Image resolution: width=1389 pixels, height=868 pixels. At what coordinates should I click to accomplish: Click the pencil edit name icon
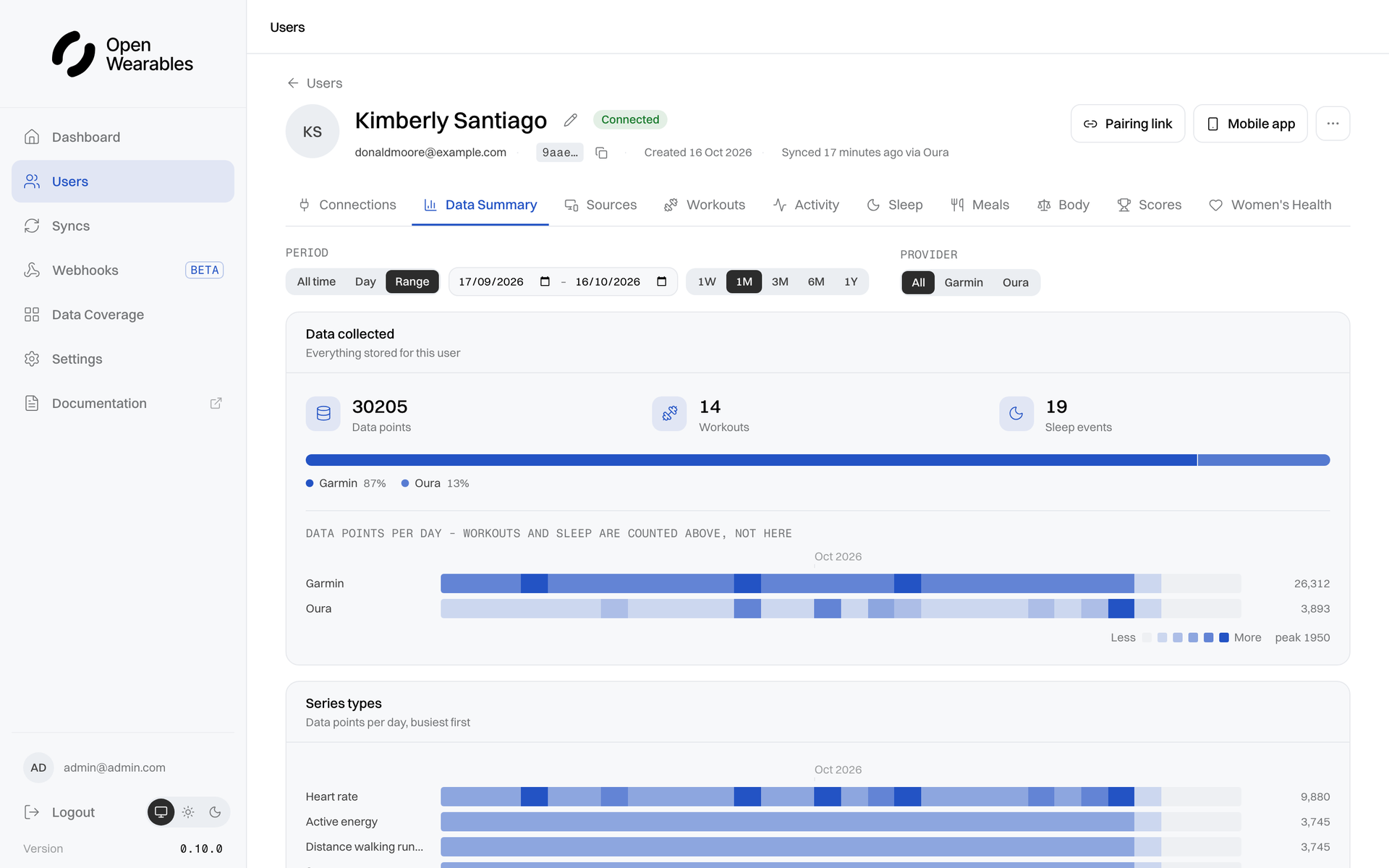(x=571, y=120)
